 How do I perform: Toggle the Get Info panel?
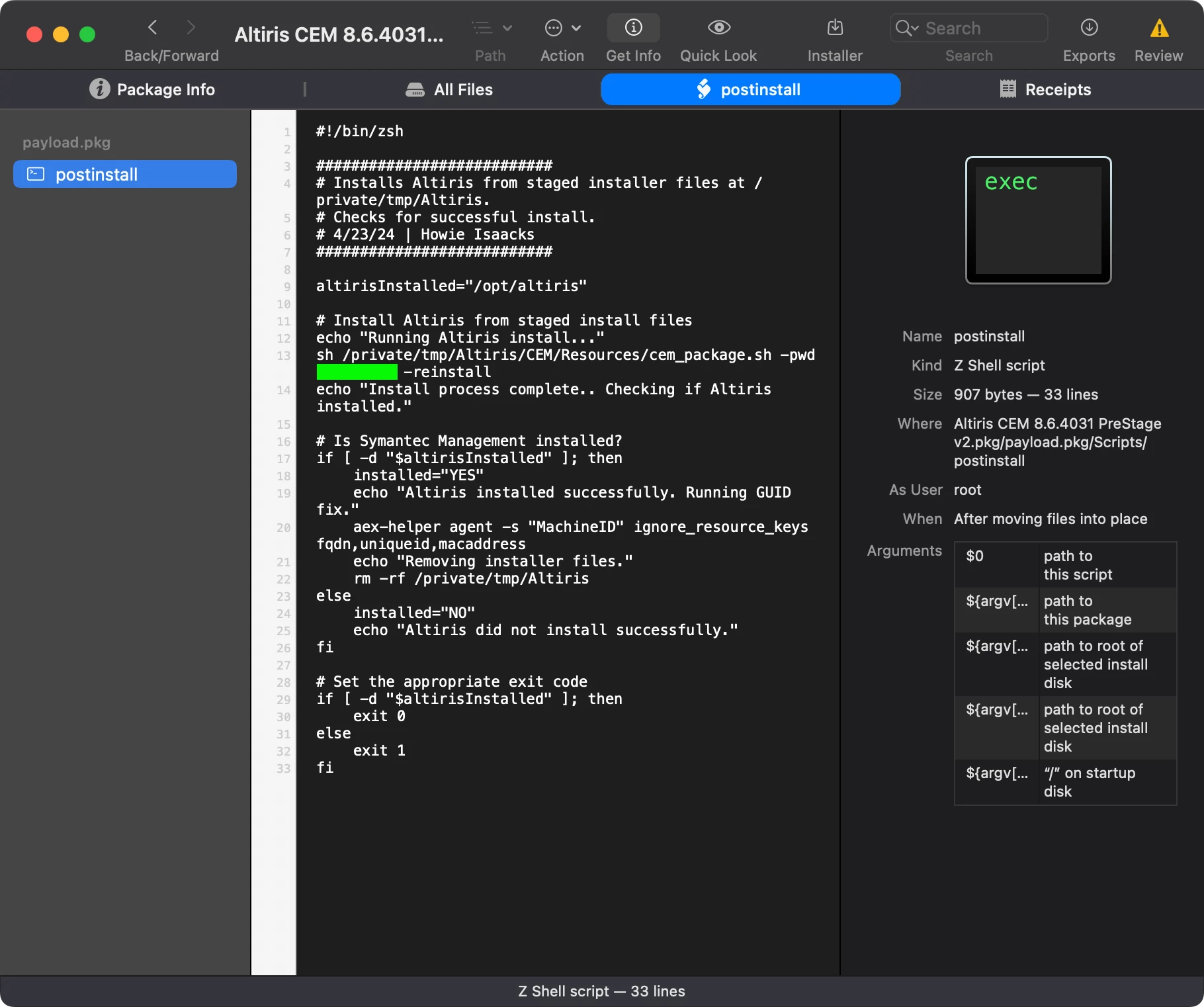[x=634, y=28]
